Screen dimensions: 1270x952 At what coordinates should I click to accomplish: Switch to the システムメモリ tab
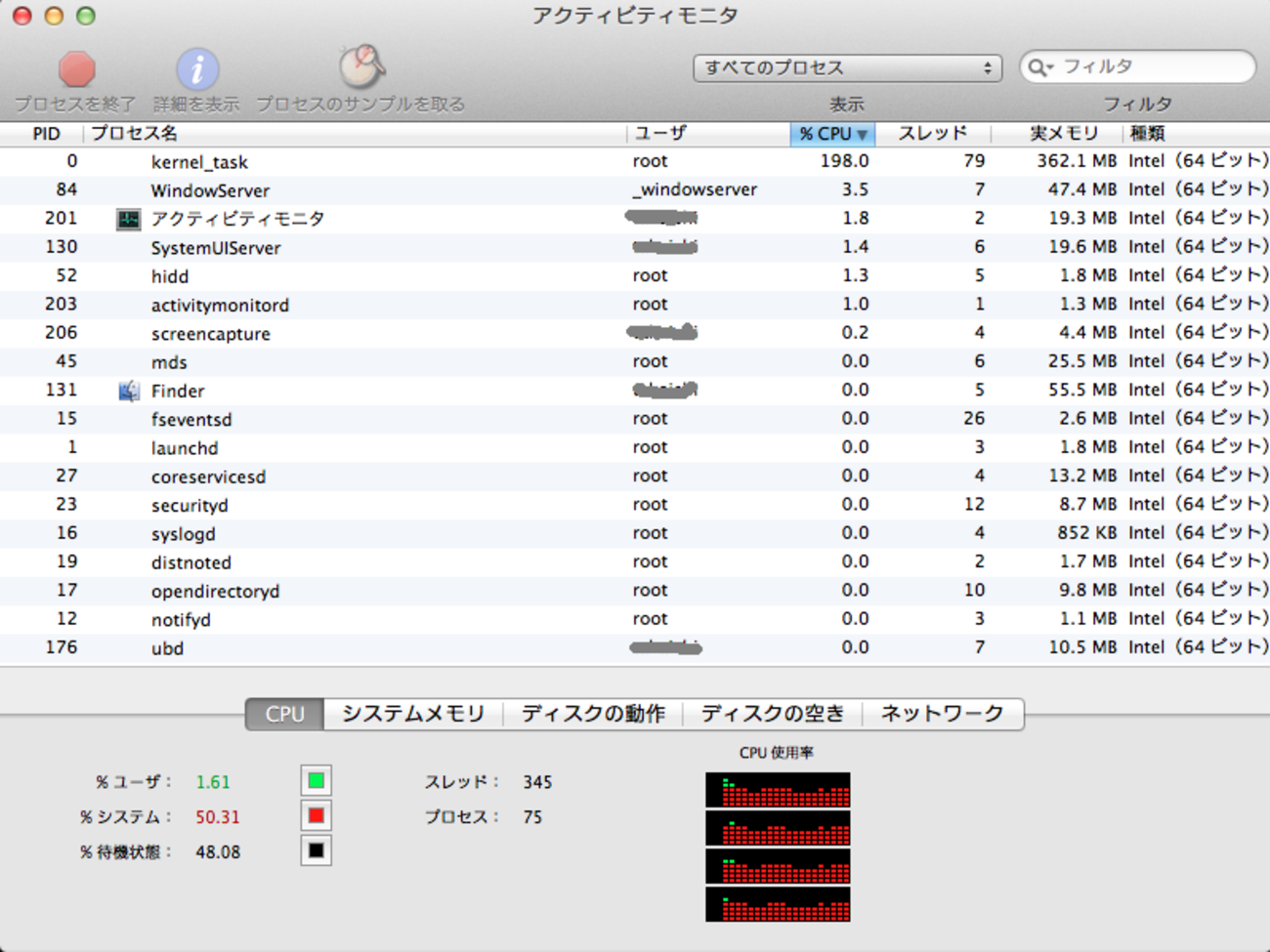click(413, 714)
